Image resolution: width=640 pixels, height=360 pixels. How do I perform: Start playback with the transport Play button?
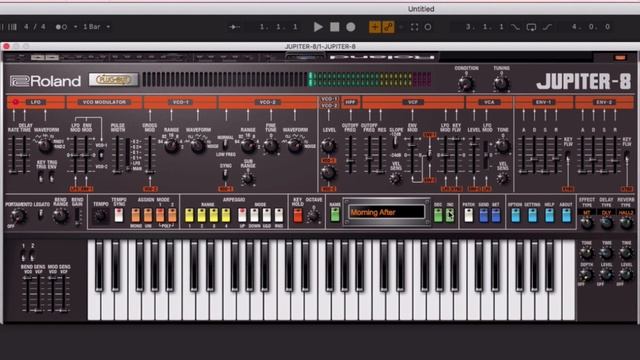coord(318,27)
